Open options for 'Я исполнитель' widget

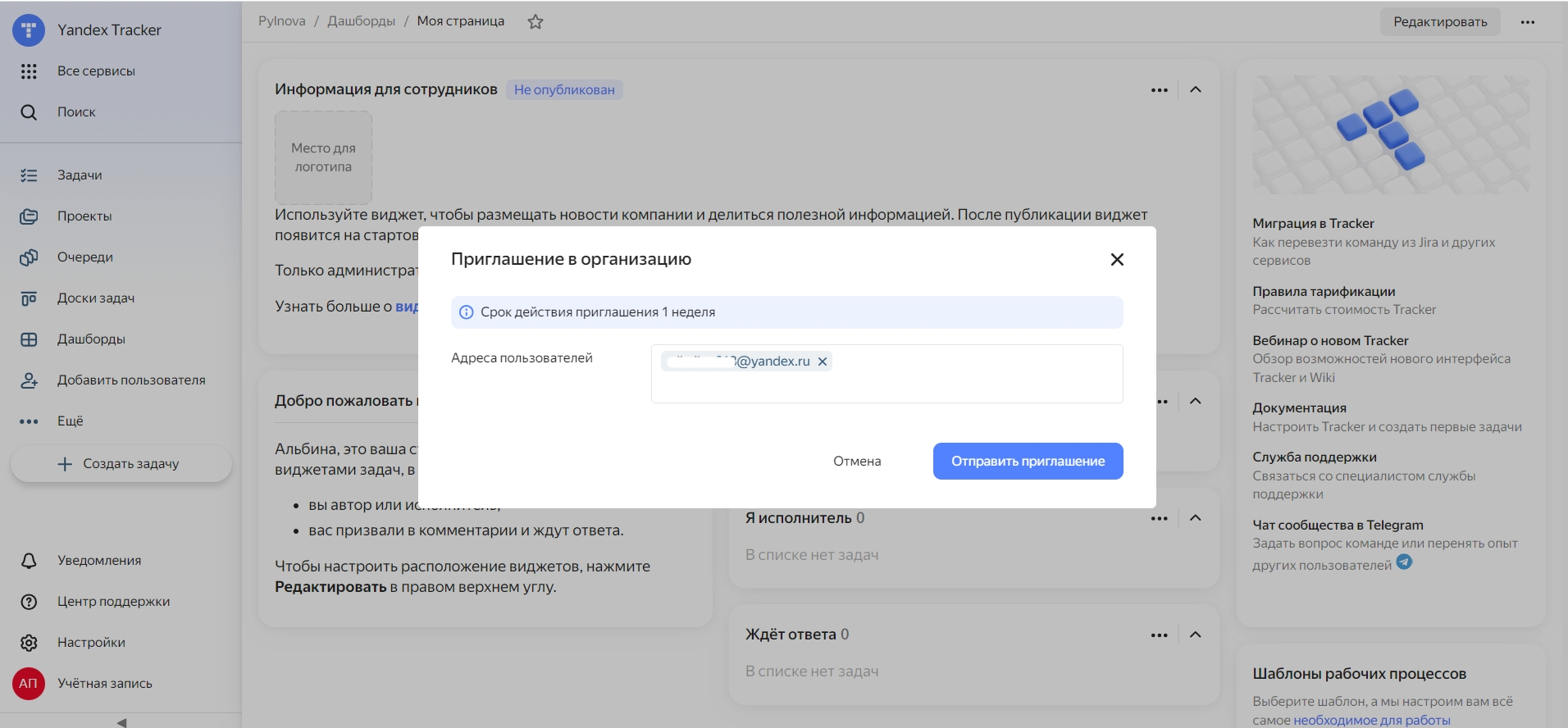pos(1159,518)
